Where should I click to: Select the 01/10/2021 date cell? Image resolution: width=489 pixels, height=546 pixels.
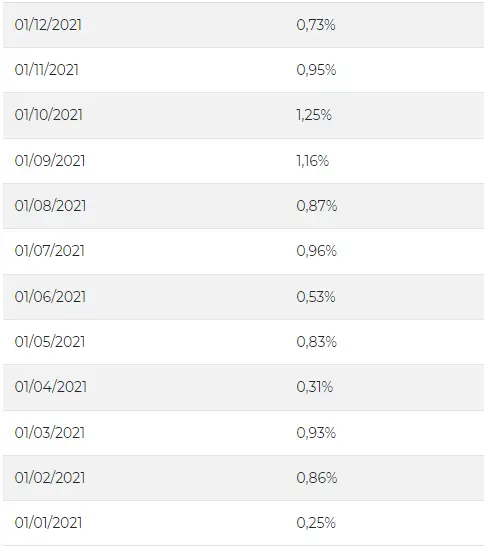[x=49, y=115]
